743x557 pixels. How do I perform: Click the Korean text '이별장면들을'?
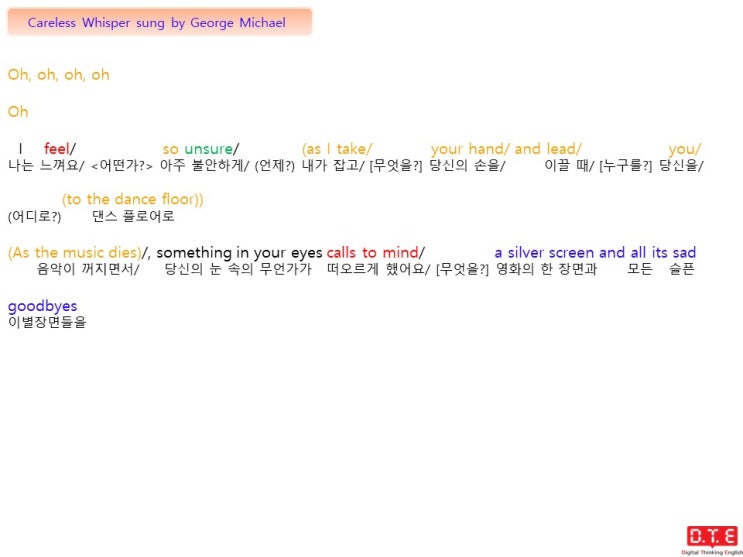pyautogui.click(x=47, y=322)
